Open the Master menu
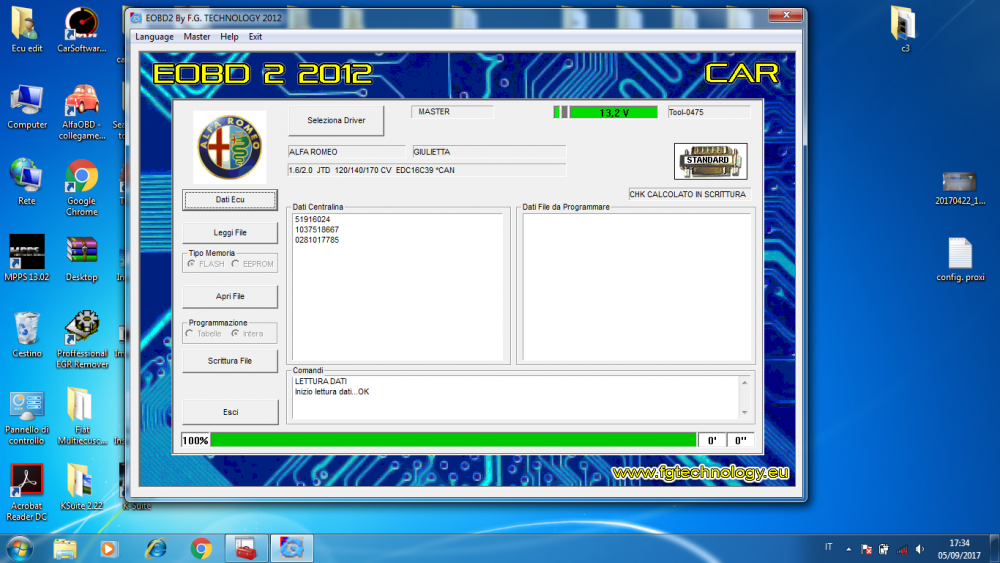 [x=196, y=37]
